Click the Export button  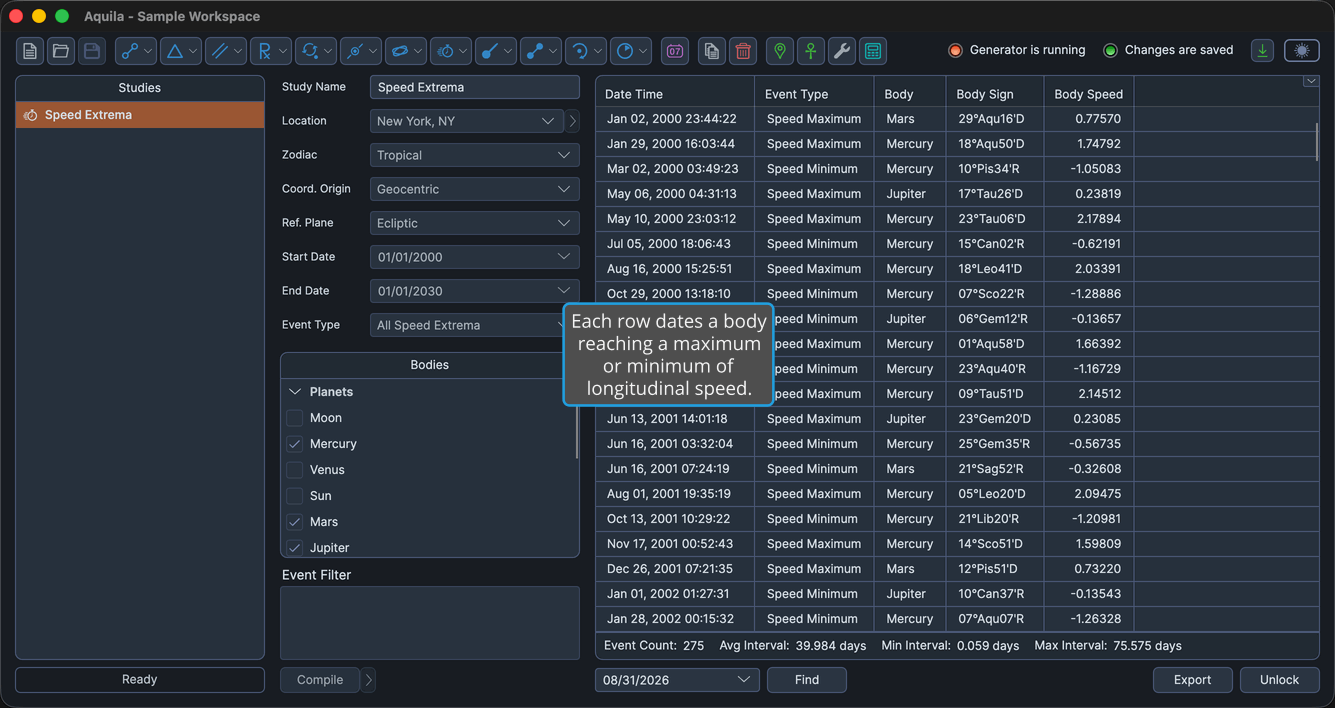coord(1193,680)
